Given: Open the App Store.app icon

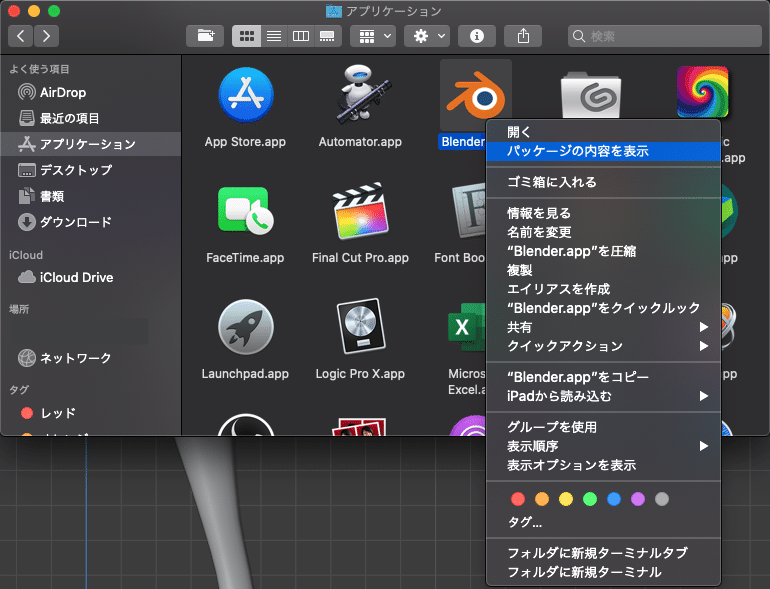Looking at the screenshot, I should tap(246, 95).
